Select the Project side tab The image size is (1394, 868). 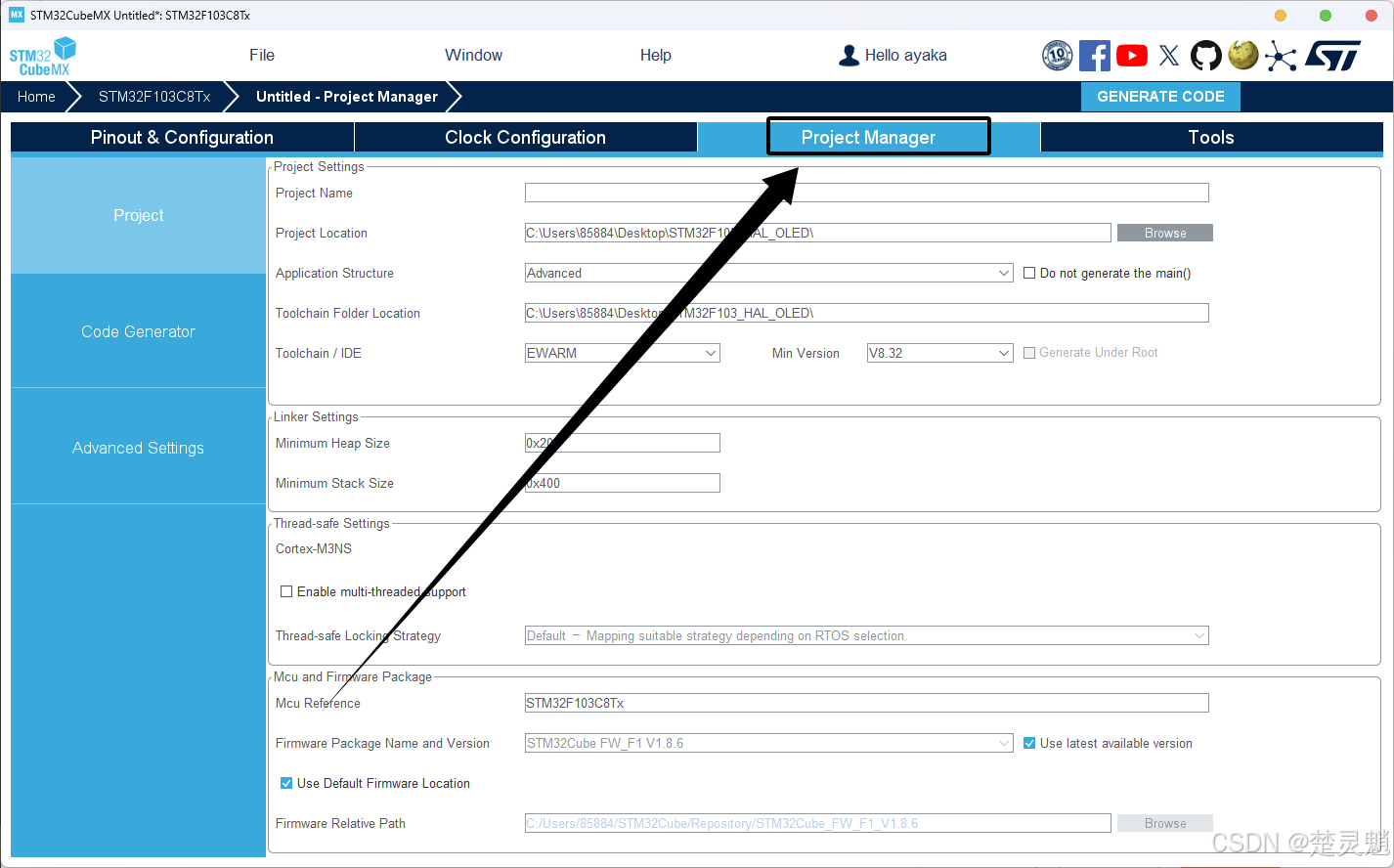coord(139,215)
